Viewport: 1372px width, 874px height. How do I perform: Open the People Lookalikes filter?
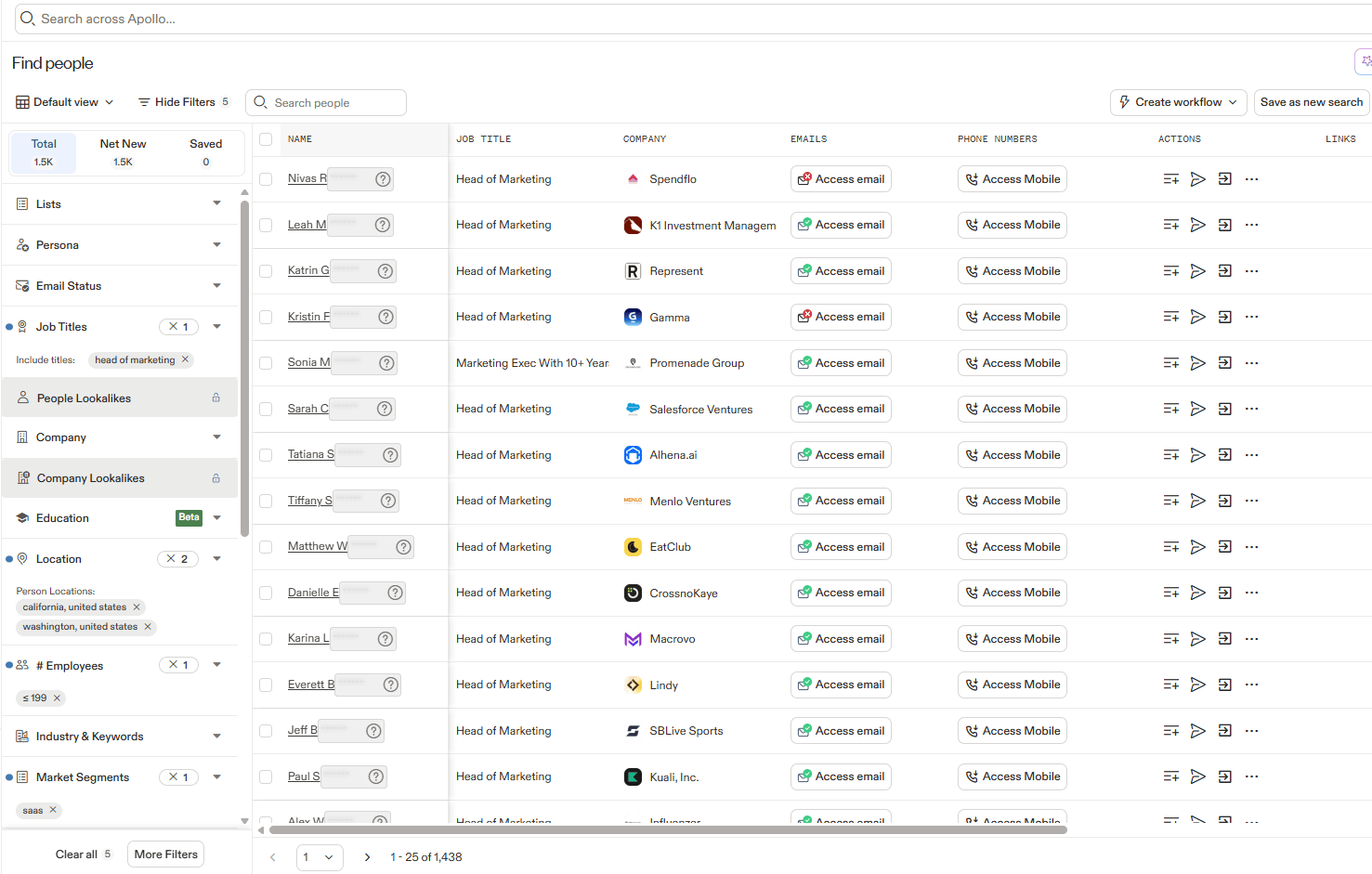(x=120, y=398)
